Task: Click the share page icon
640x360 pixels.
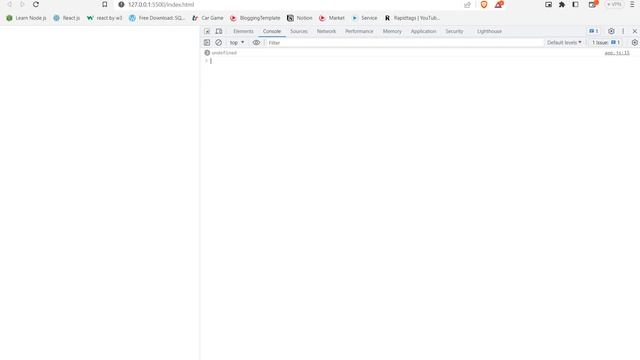Action: (x=467, y=4)
